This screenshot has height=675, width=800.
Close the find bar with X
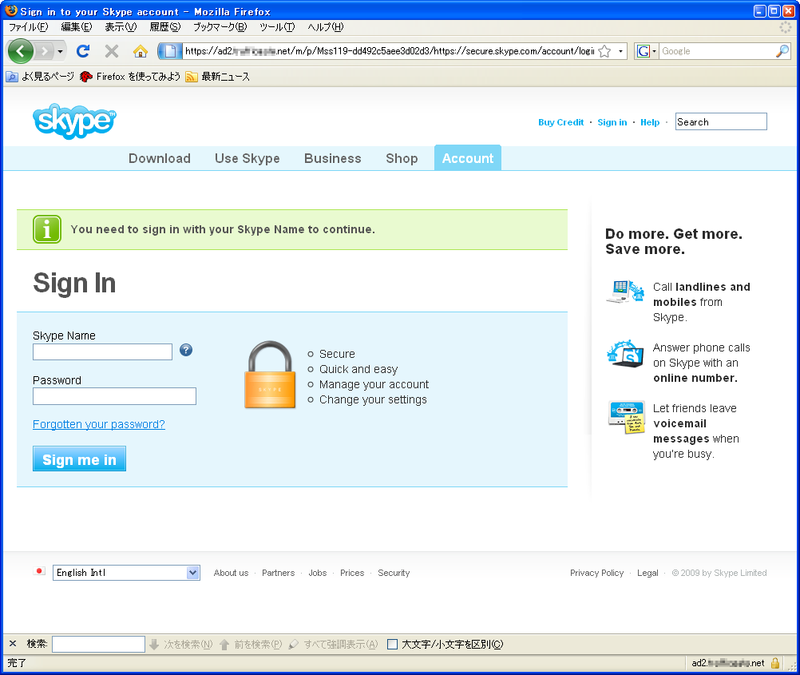13,644
